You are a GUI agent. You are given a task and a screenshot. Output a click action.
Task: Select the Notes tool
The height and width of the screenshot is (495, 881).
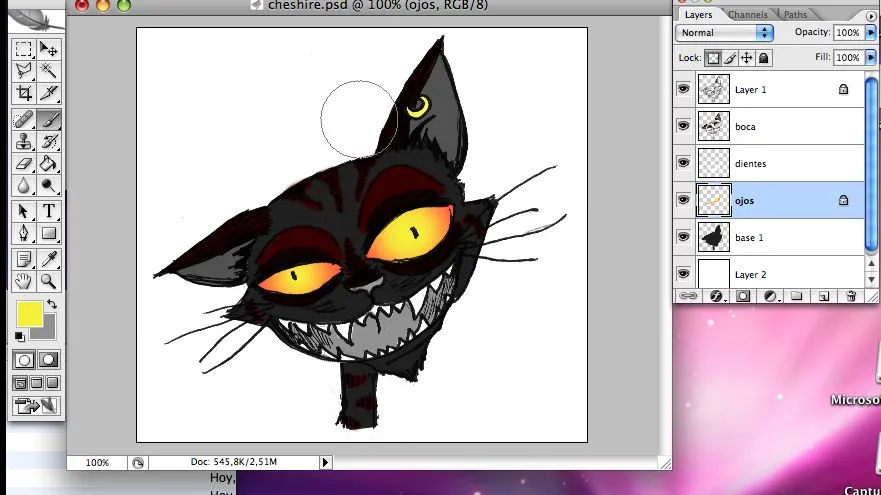point(24,259)
